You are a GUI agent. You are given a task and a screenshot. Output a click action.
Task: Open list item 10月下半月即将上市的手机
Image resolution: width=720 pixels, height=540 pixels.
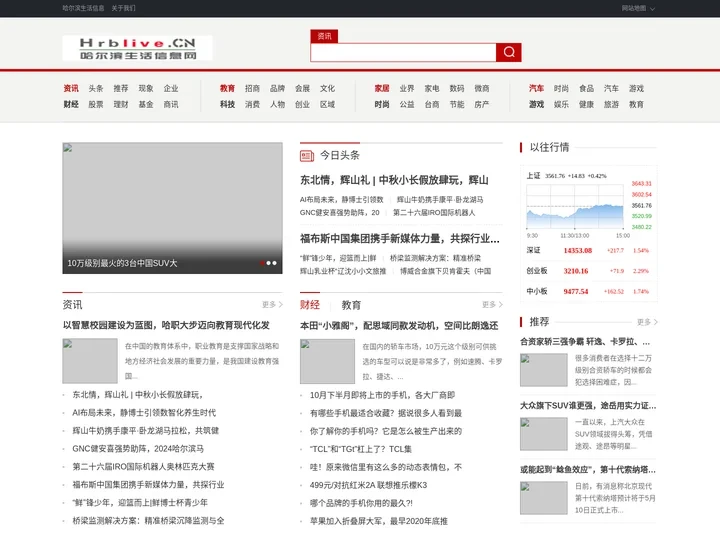tap(382, 395)
